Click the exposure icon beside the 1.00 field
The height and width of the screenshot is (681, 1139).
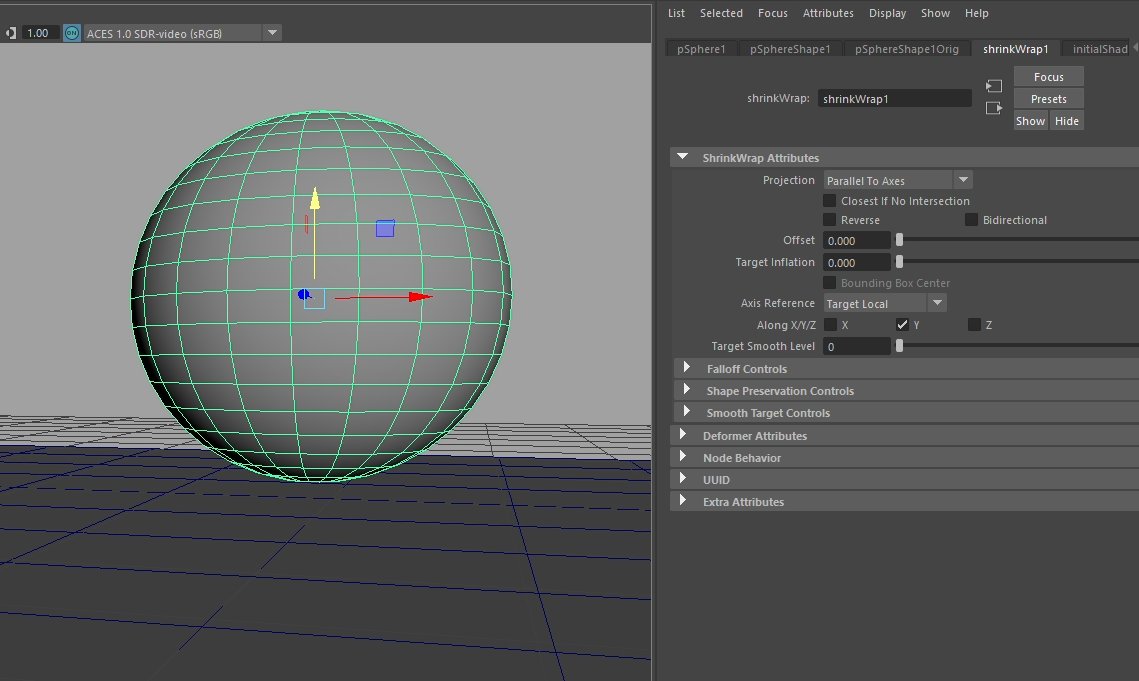pos(10,33)
